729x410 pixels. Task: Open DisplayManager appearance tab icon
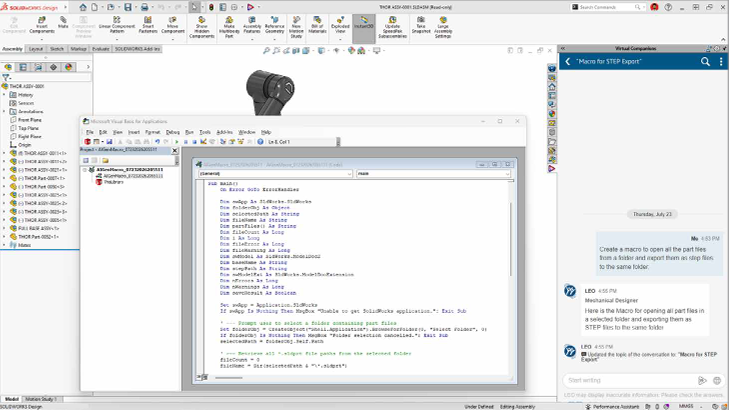(x=69, y=67)
